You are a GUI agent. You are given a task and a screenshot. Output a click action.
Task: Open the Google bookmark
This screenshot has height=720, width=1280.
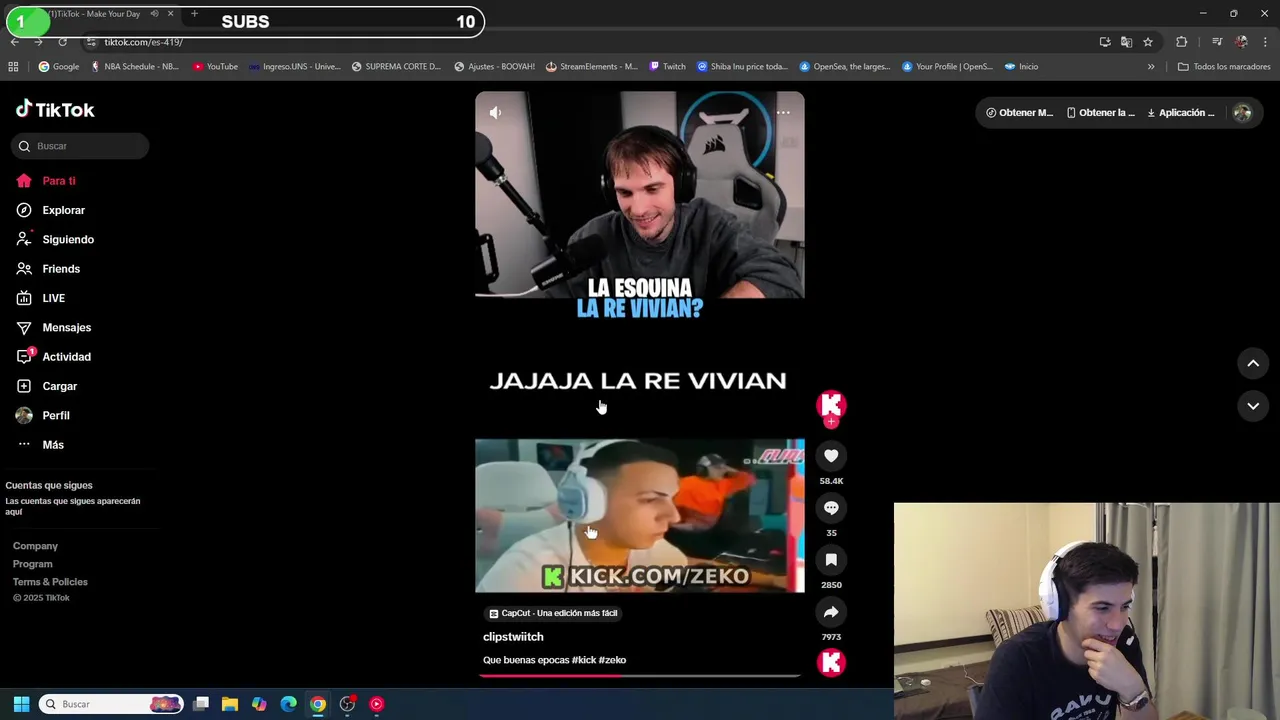tap(58, 67)
